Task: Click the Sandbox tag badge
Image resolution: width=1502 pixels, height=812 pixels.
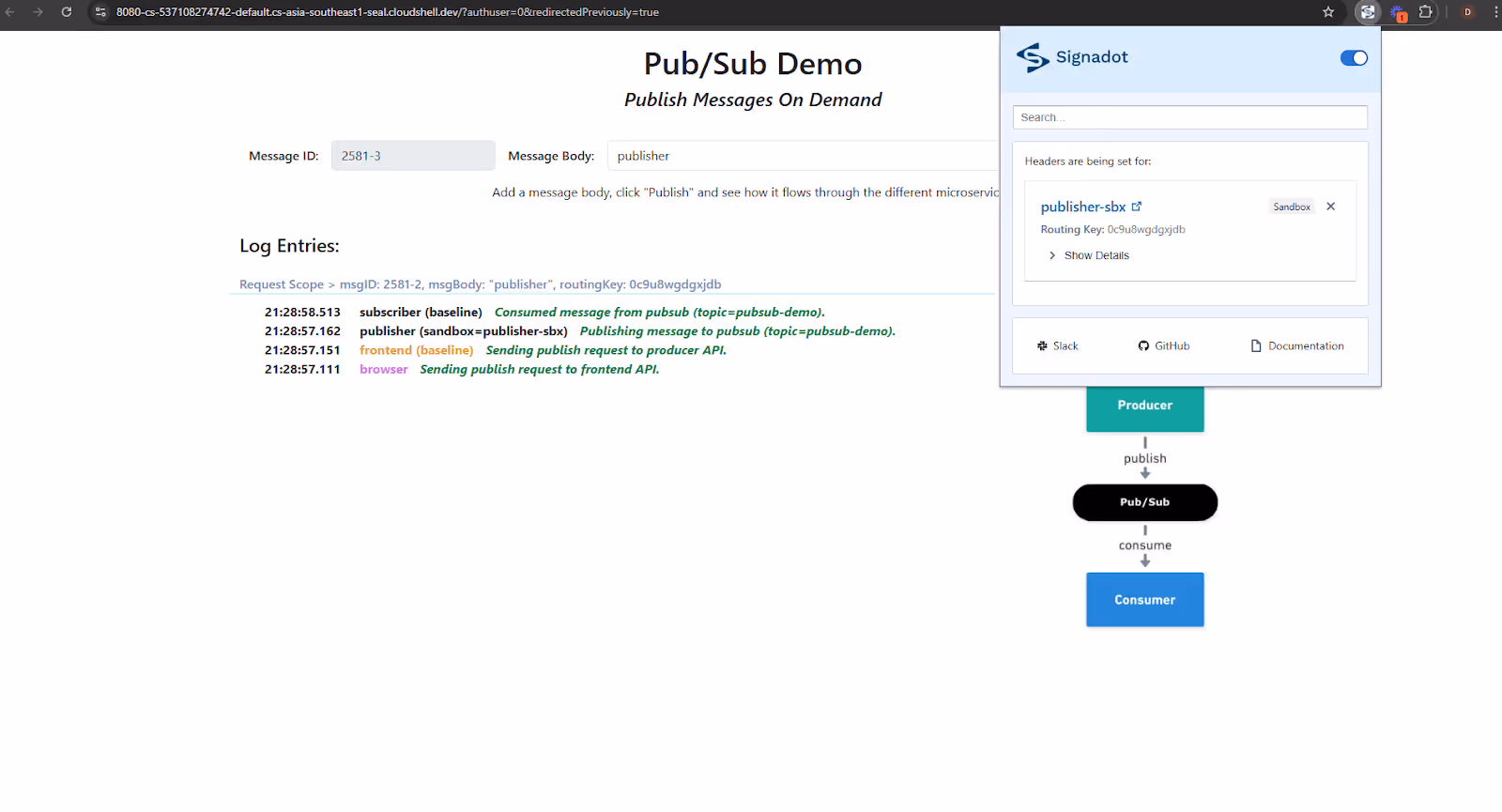Action: [1292, 207]
